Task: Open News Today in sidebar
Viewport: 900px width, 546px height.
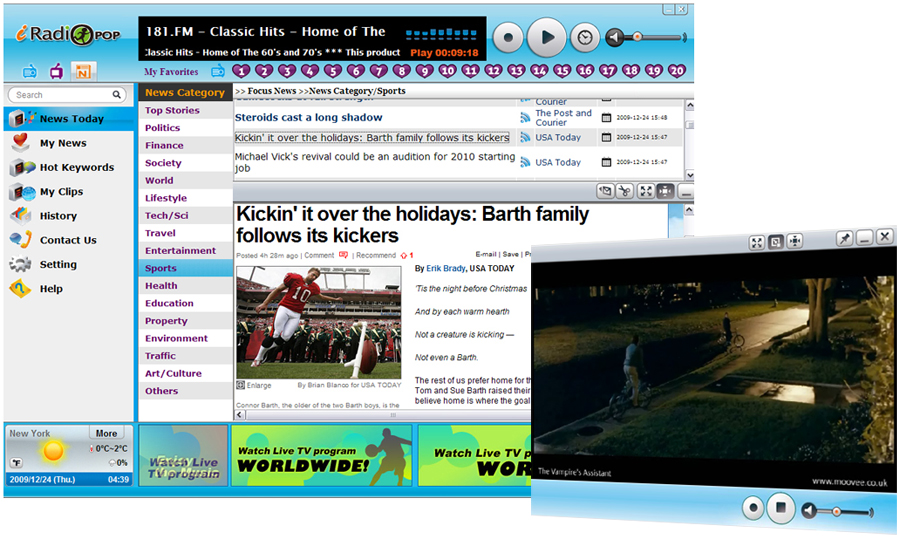Action: [x=69, y=119]
